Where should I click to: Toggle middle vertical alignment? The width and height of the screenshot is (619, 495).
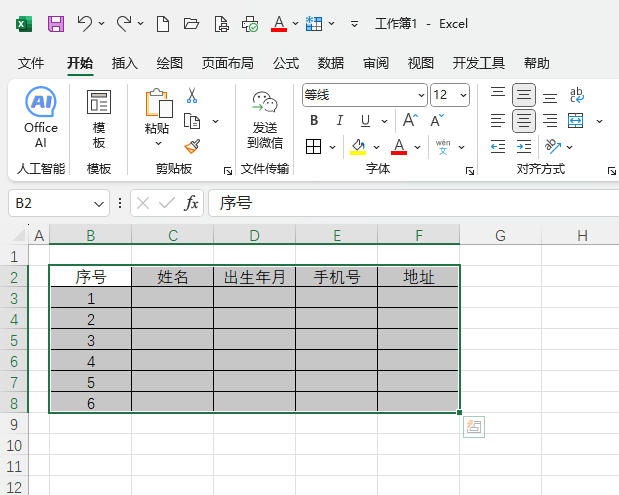tap(524, 95)
